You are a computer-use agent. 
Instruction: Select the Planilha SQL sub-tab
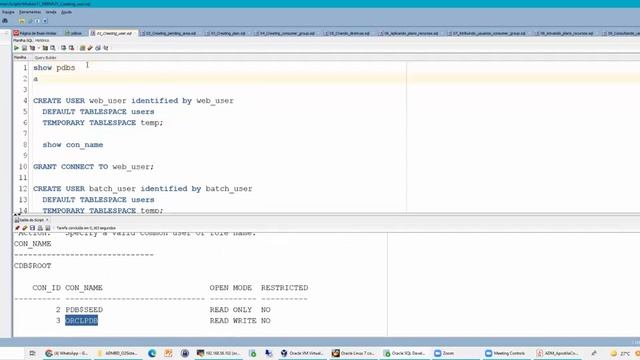tap(22, 40)
